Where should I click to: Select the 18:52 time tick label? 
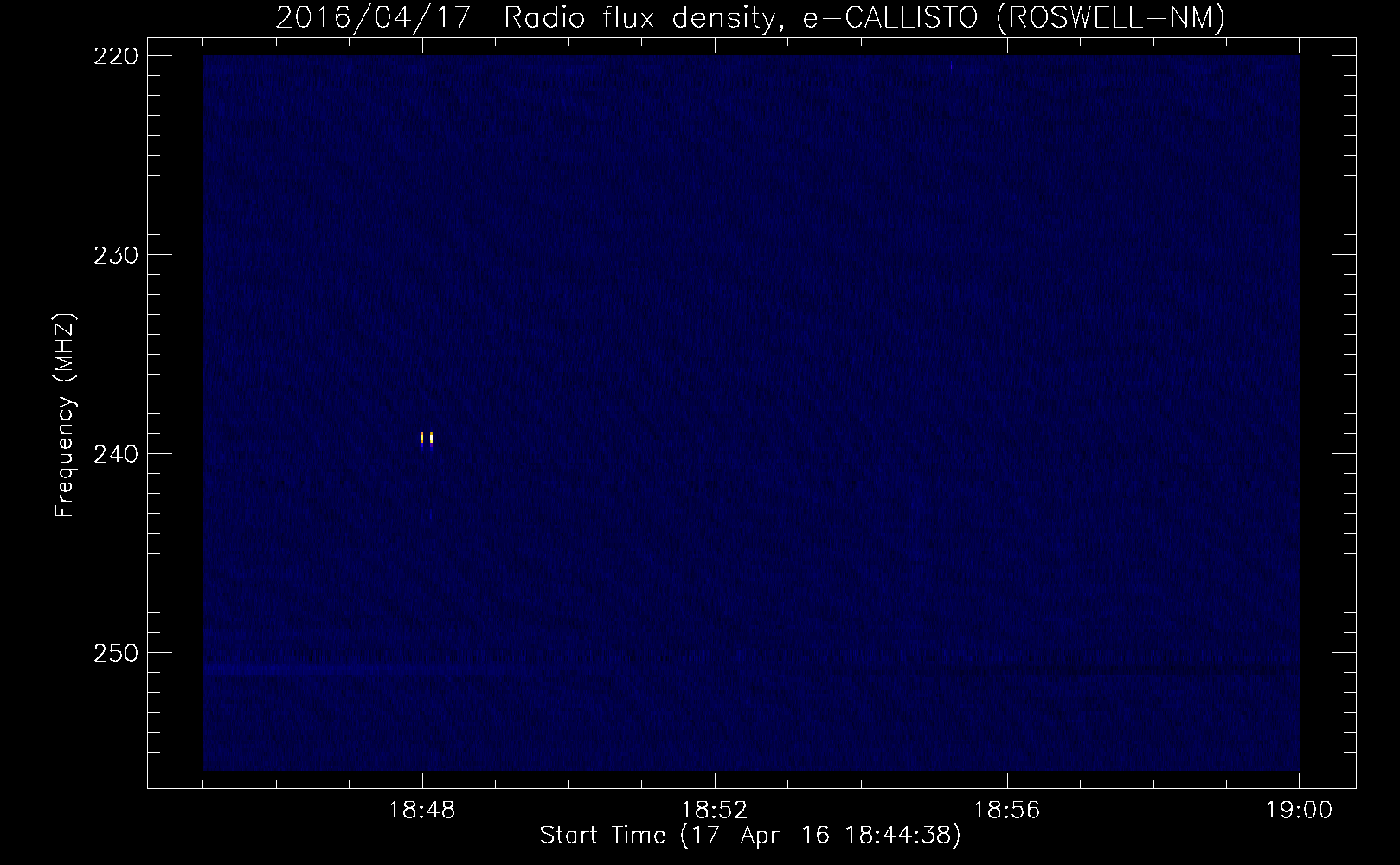715,811
